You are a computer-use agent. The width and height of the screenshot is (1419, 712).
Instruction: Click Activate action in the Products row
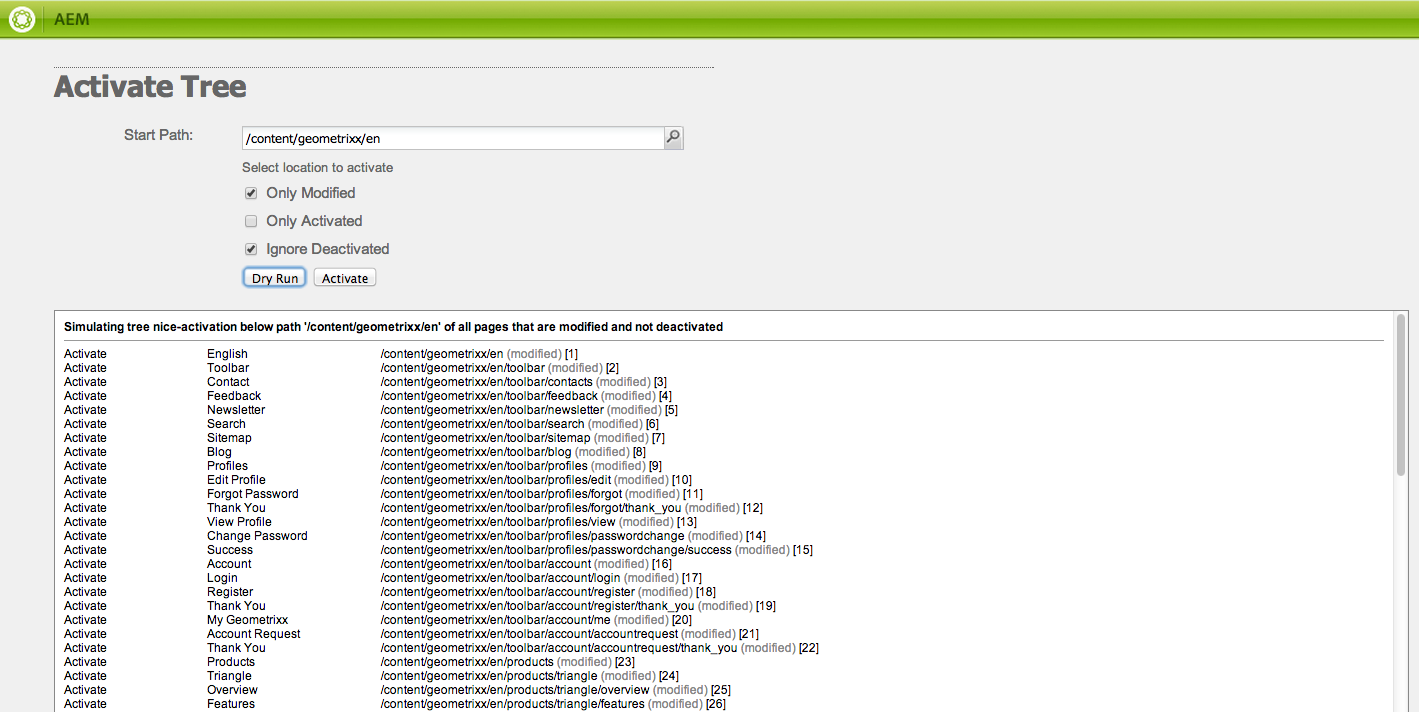tap(85, 662)
